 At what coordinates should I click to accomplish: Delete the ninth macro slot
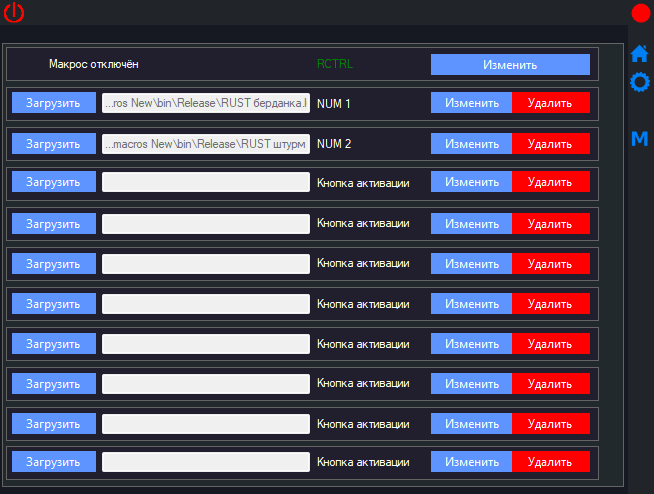pos(551,423)
